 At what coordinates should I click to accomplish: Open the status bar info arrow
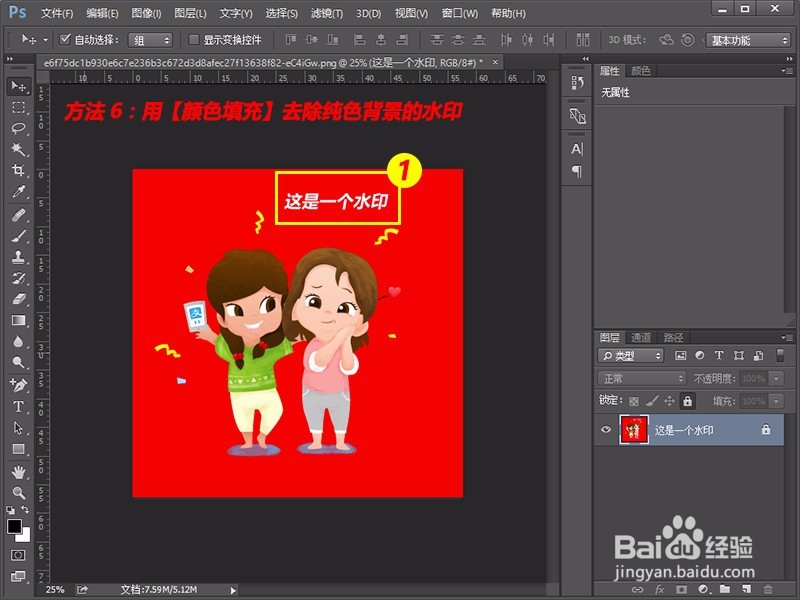(233, 590)
